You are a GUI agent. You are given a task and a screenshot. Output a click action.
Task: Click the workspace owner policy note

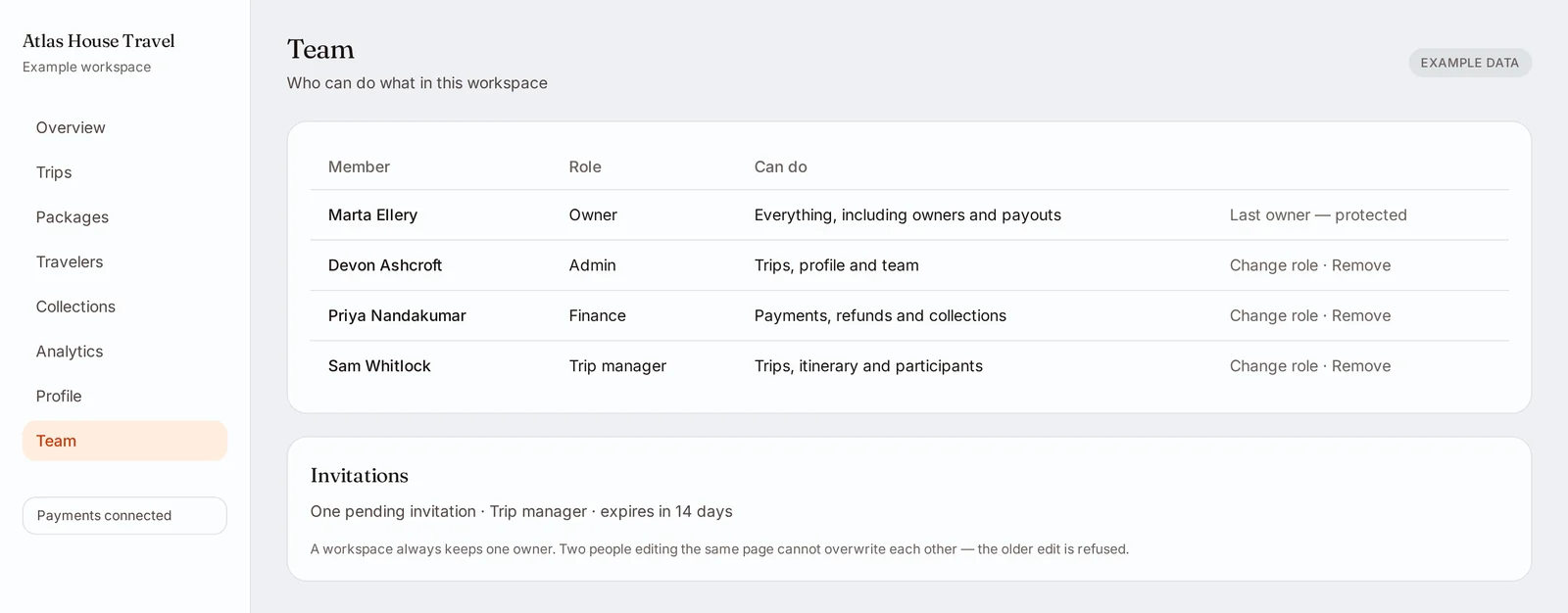719,549
